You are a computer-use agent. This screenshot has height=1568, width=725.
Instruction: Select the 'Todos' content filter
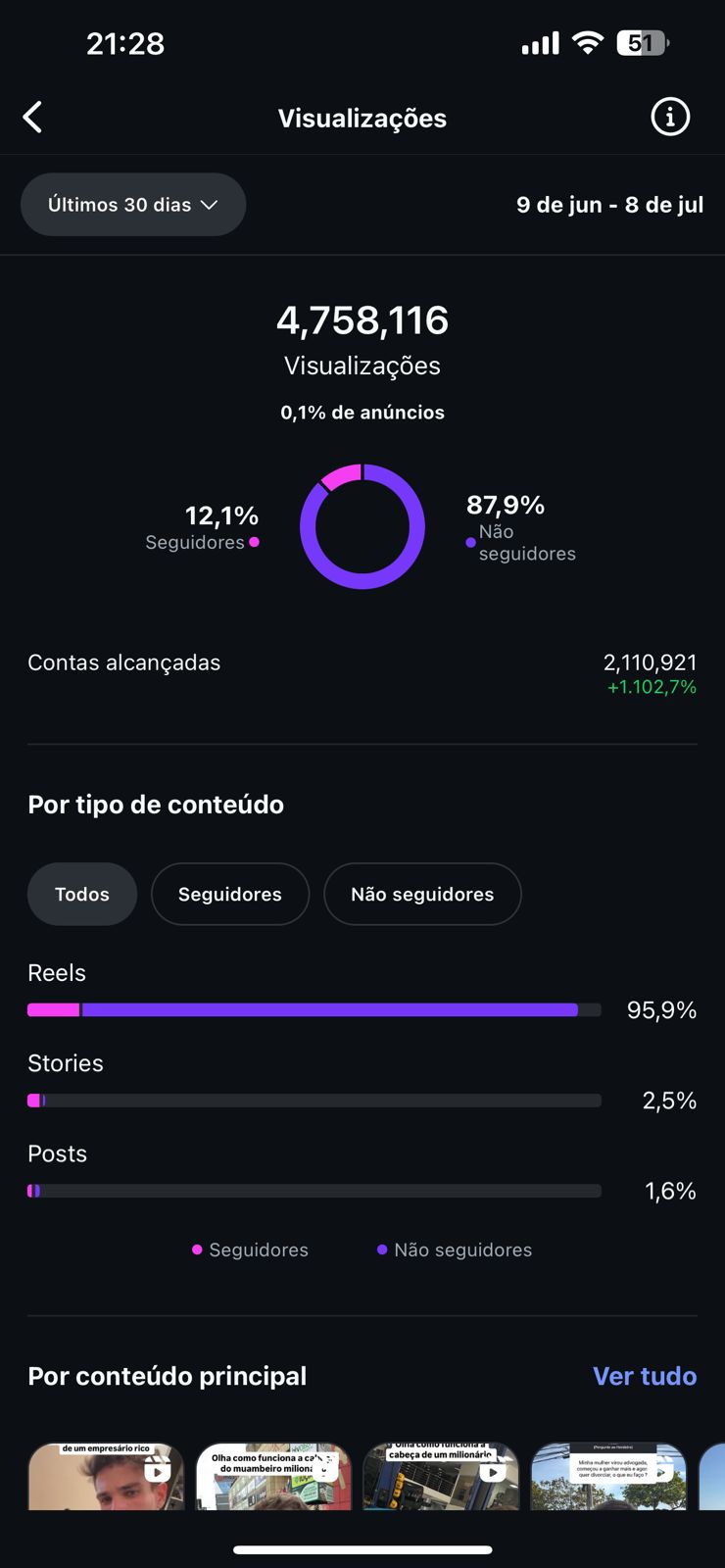[82, 894]
